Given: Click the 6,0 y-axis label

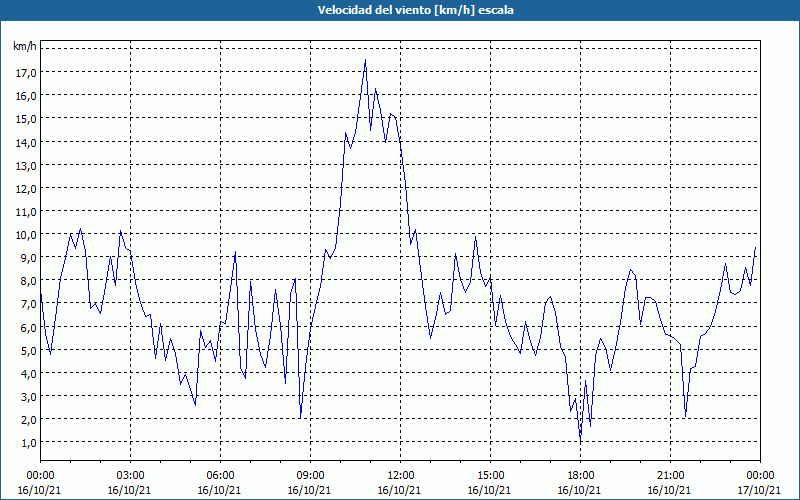Looking at the screenshot, I should point(28,327).
